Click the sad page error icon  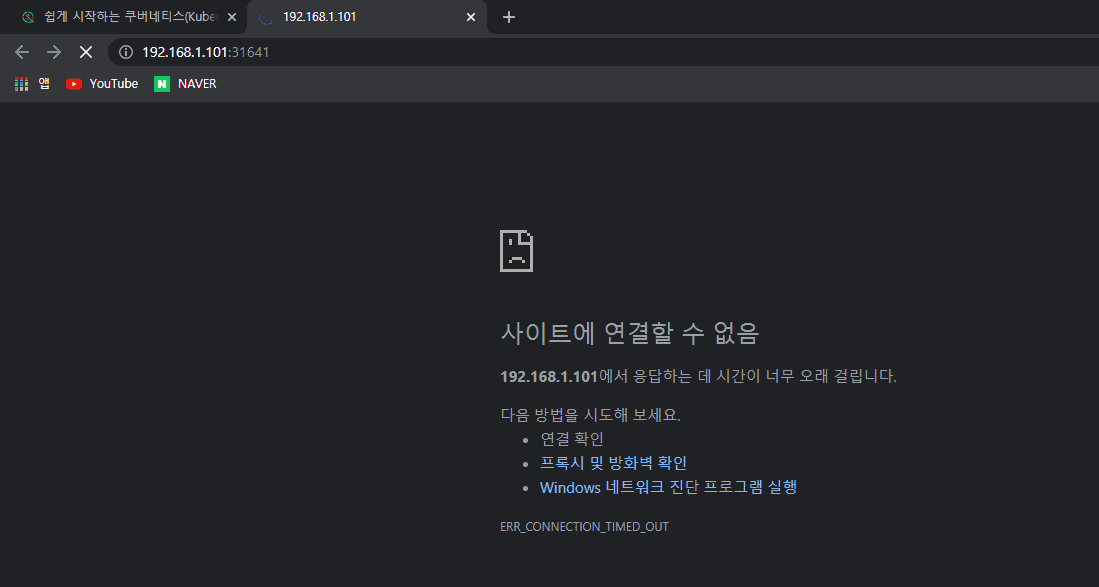click(517, 251)
